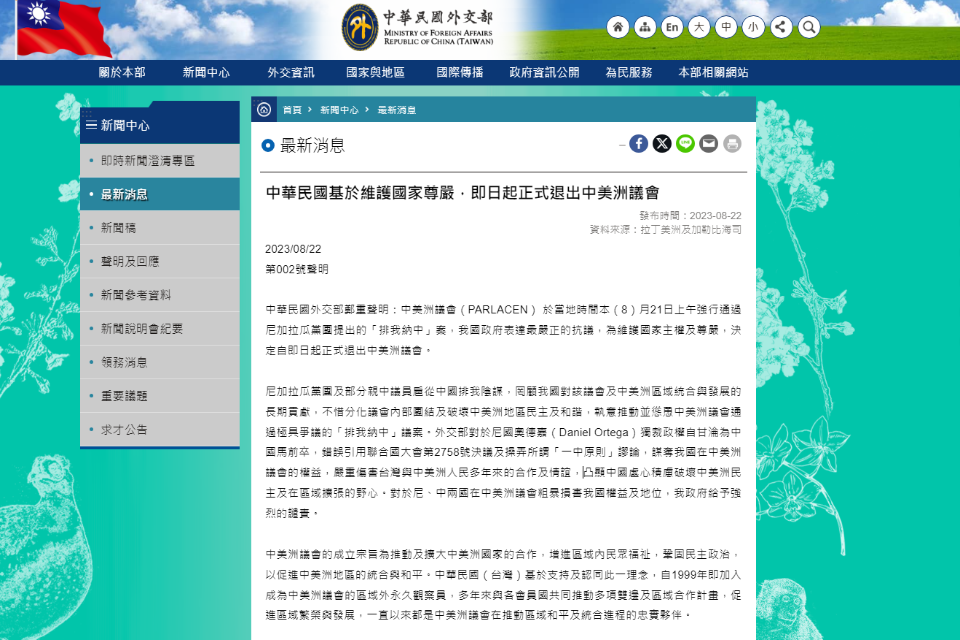Click the 2023/08/22 date line
Screen dimensions: 960x640
pyautogui.click(x=293, y=249)
